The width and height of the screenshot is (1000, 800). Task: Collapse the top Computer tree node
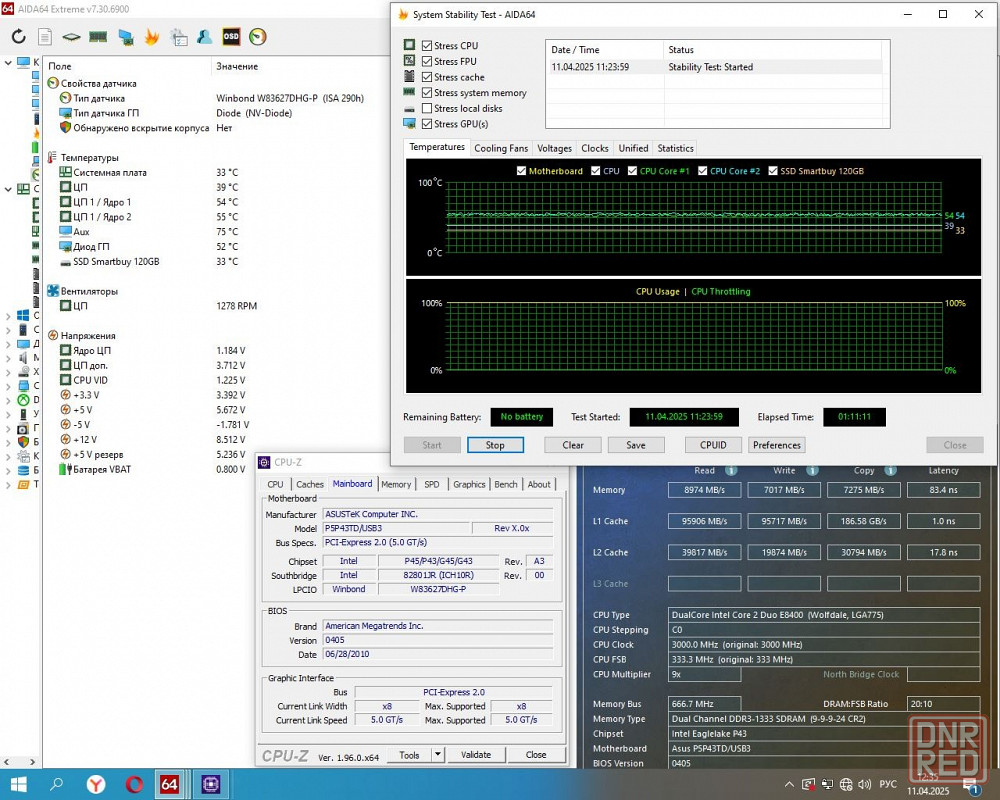coord(8,63)
